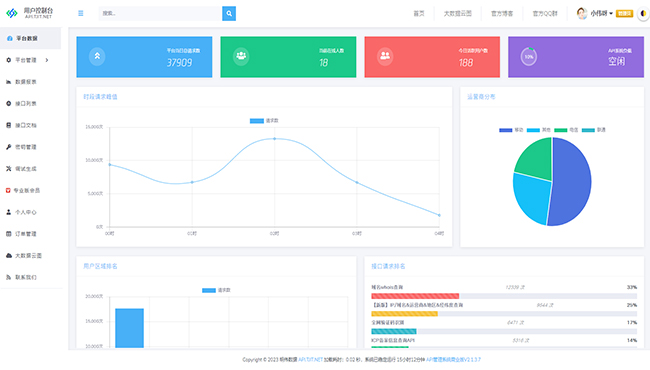Viewport: 650px width, 370px height.
Task: Click the blue search magnifier button
Action: tap(229, 13)
